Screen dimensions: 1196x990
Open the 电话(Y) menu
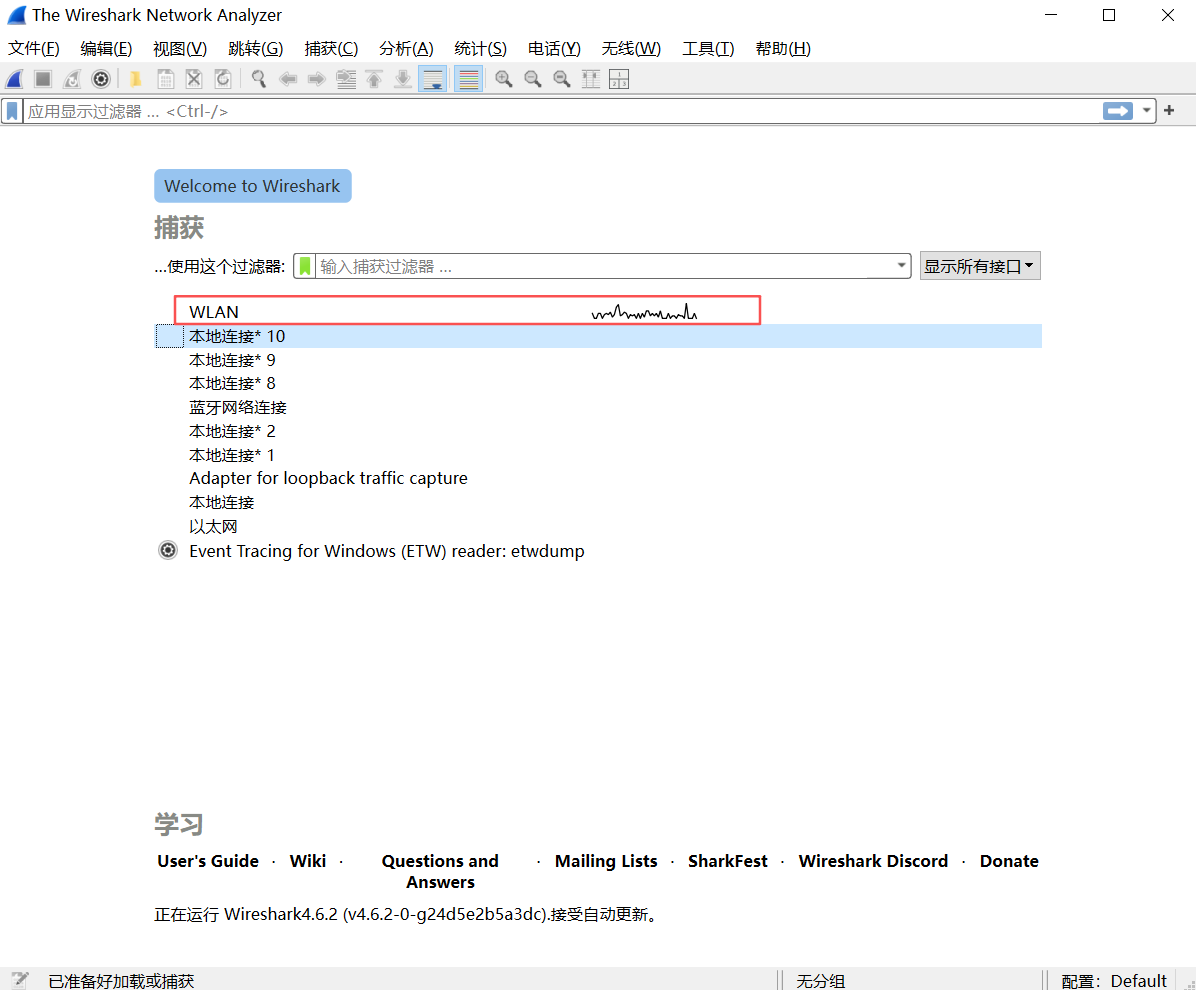click(554, 49)
